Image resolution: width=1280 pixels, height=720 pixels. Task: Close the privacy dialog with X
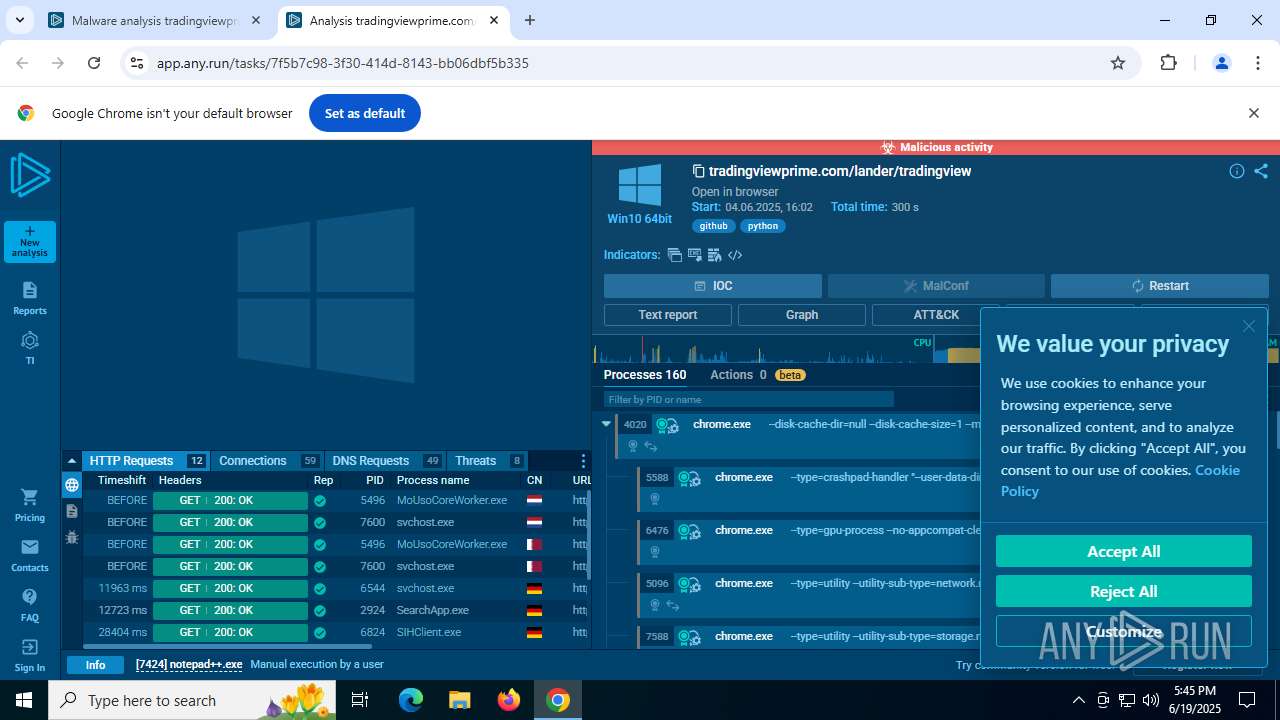click(x=1249, y=326)
